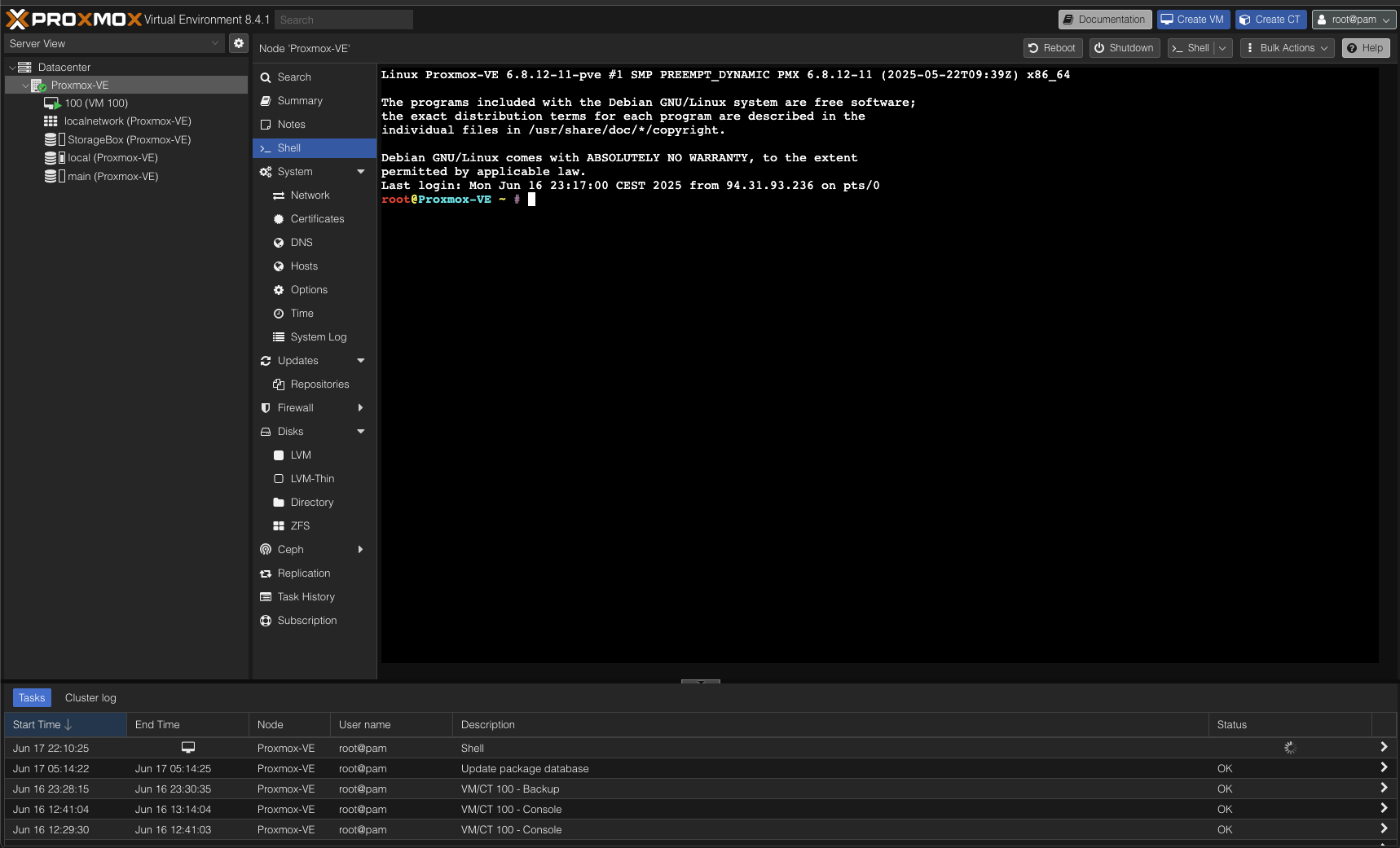Open LVM-Thin disk settings
1400x848 pixels.
(x=315, y=479)
